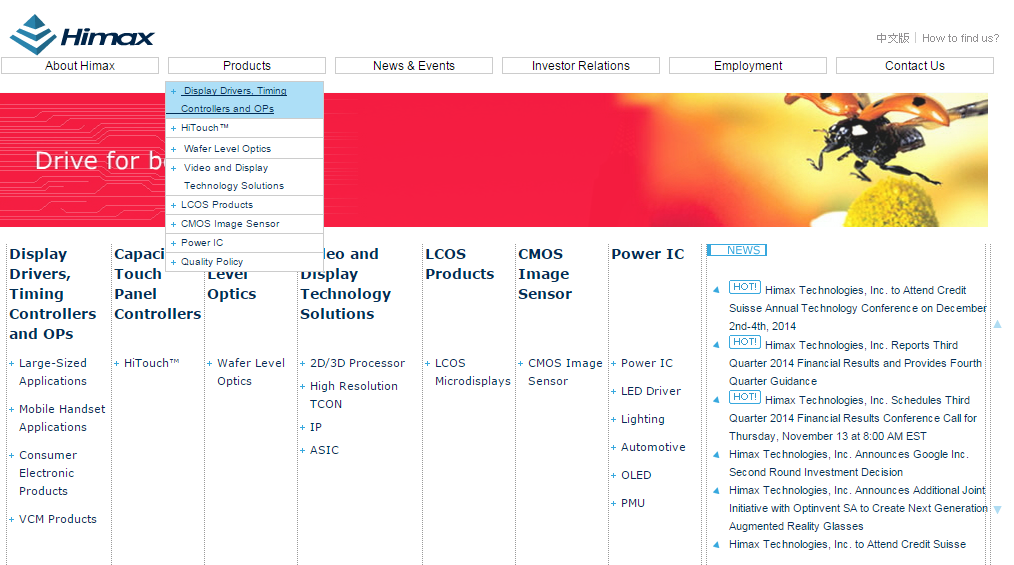Screen dimensions: 1014x565
Task: Open 2D/3D Processor link
Action: point(358,363)
